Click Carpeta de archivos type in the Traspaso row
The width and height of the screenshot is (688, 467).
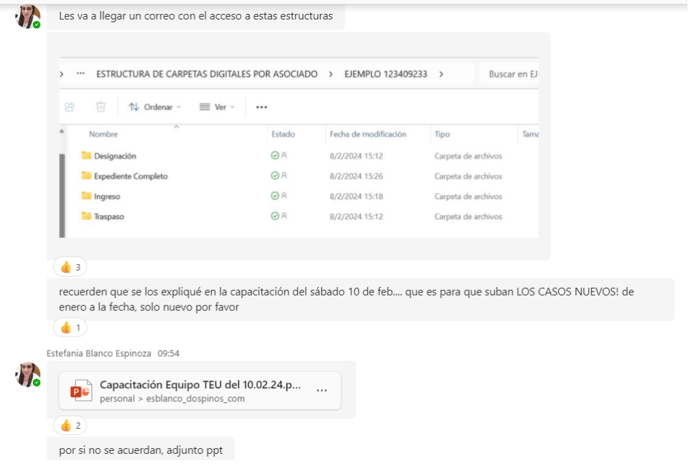click(x=468, y=216)
